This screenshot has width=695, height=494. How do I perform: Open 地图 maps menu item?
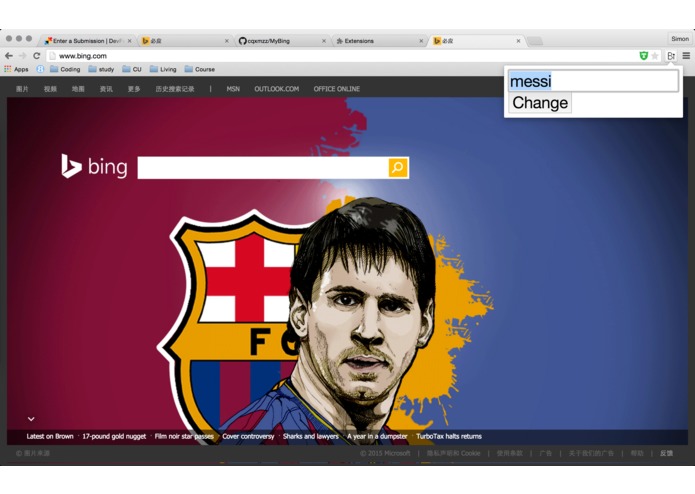click(78, 89)
